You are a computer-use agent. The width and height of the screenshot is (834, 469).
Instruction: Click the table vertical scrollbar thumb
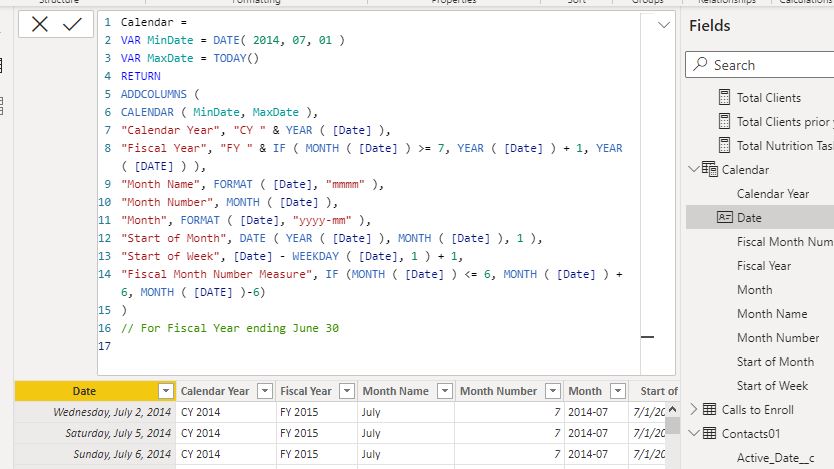[672, 425]
